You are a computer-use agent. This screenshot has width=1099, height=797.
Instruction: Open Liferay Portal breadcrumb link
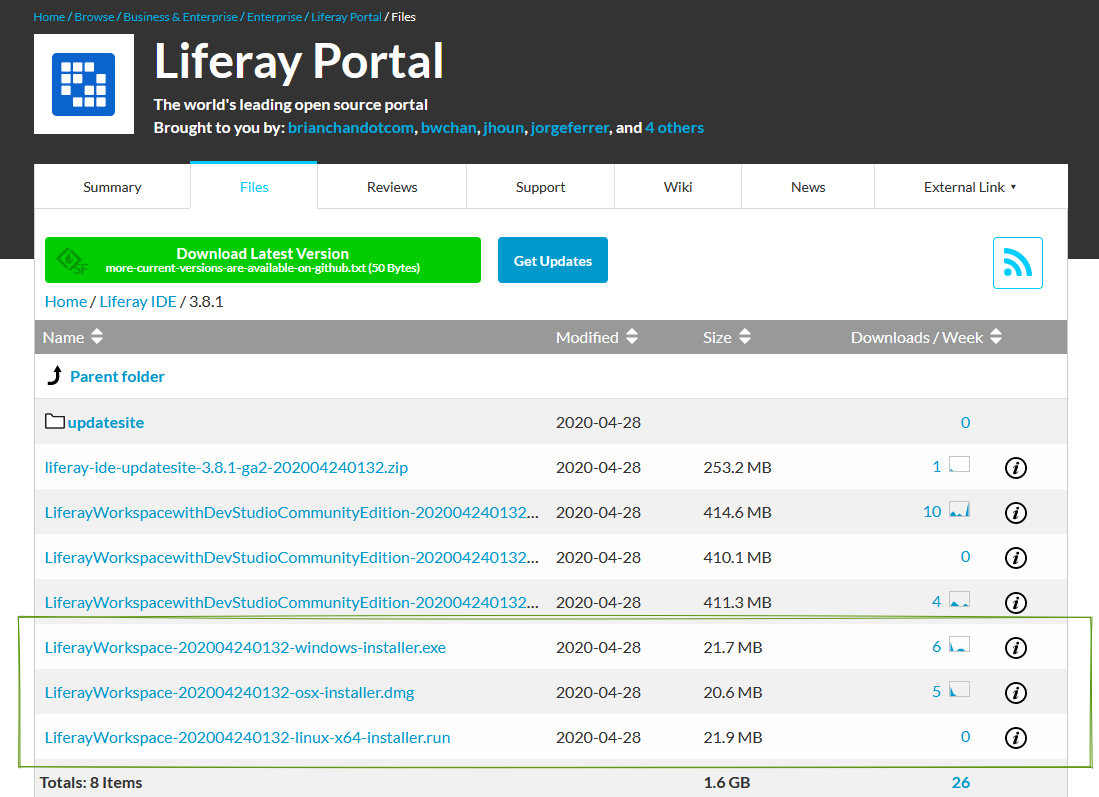(x=346, y=17)
